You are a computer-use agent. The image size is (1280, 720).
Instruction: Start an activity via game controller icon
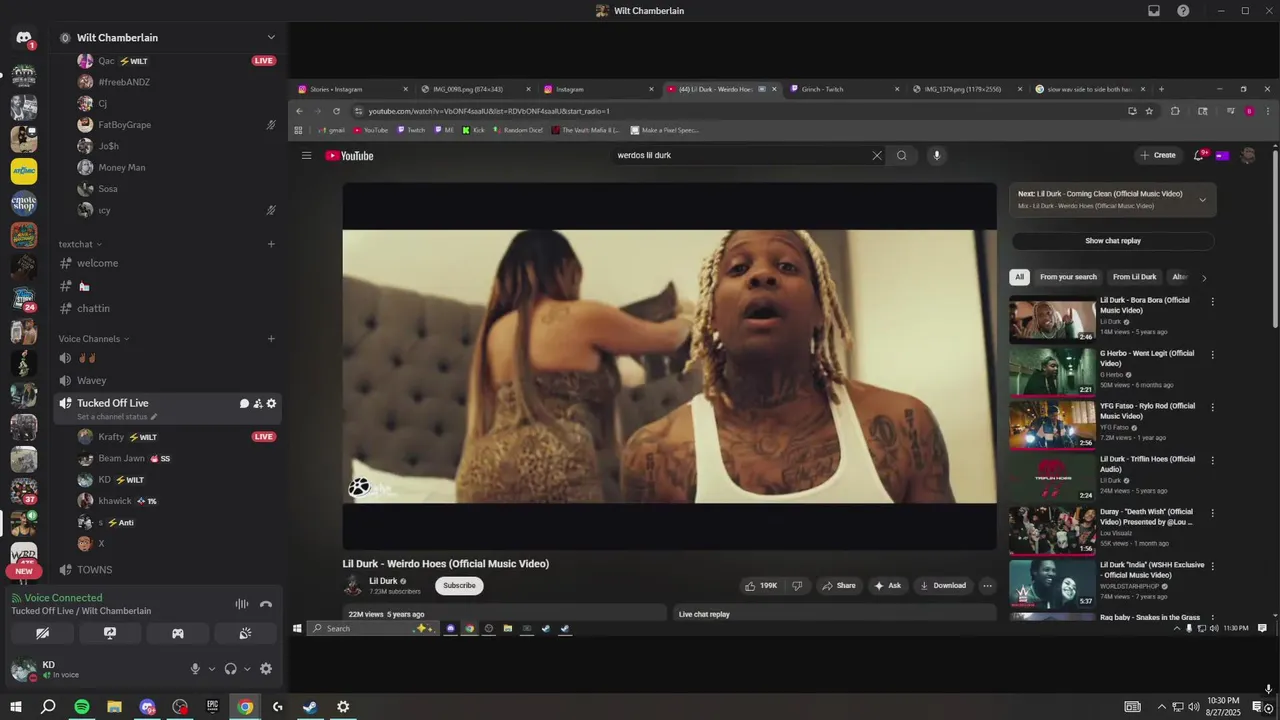(x=178, y=633)
